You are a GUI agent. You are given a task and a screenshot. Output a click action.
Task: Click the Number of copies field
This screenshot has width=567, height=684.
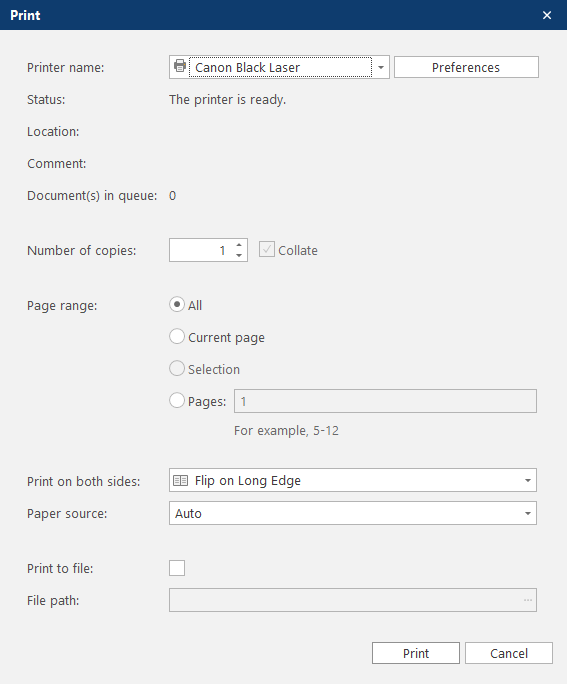click(x=202, y=250)
